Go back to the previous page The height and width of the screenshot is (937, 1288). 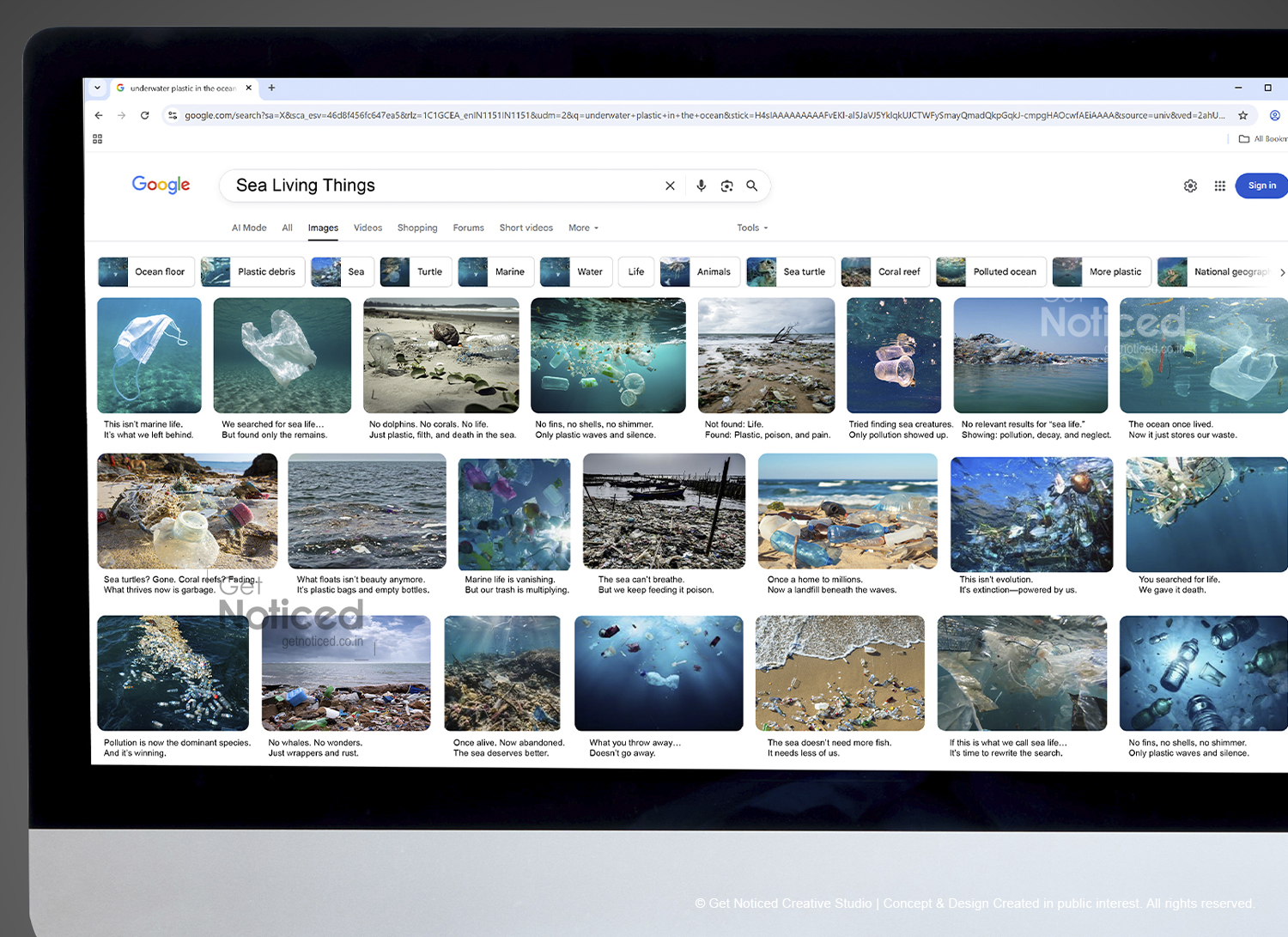[98, 114]
